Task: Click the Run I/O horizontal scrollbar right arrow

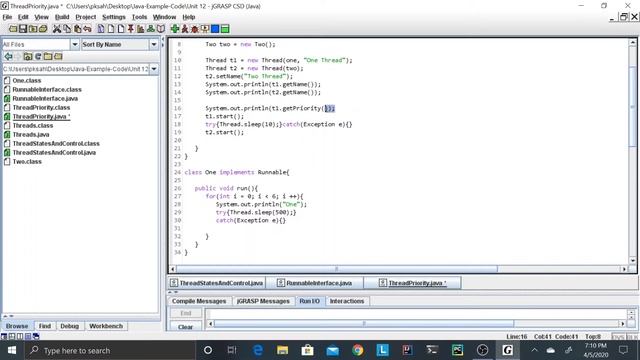Action: (x=622, y=324)
